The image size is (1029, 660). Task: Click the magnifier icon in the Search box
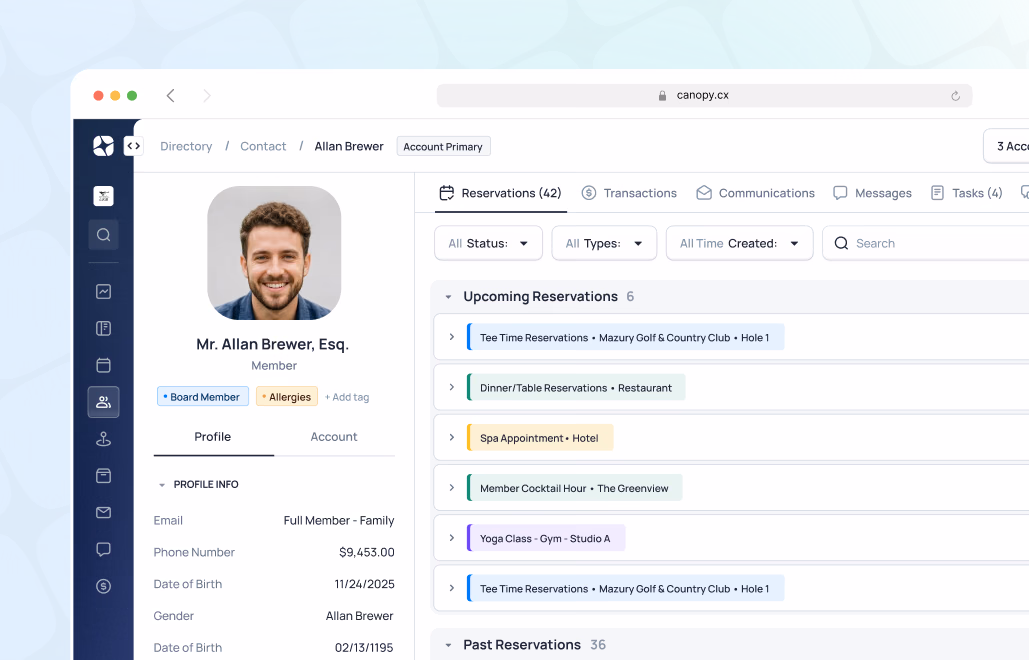pyautogui.click(x=841, y=243)
